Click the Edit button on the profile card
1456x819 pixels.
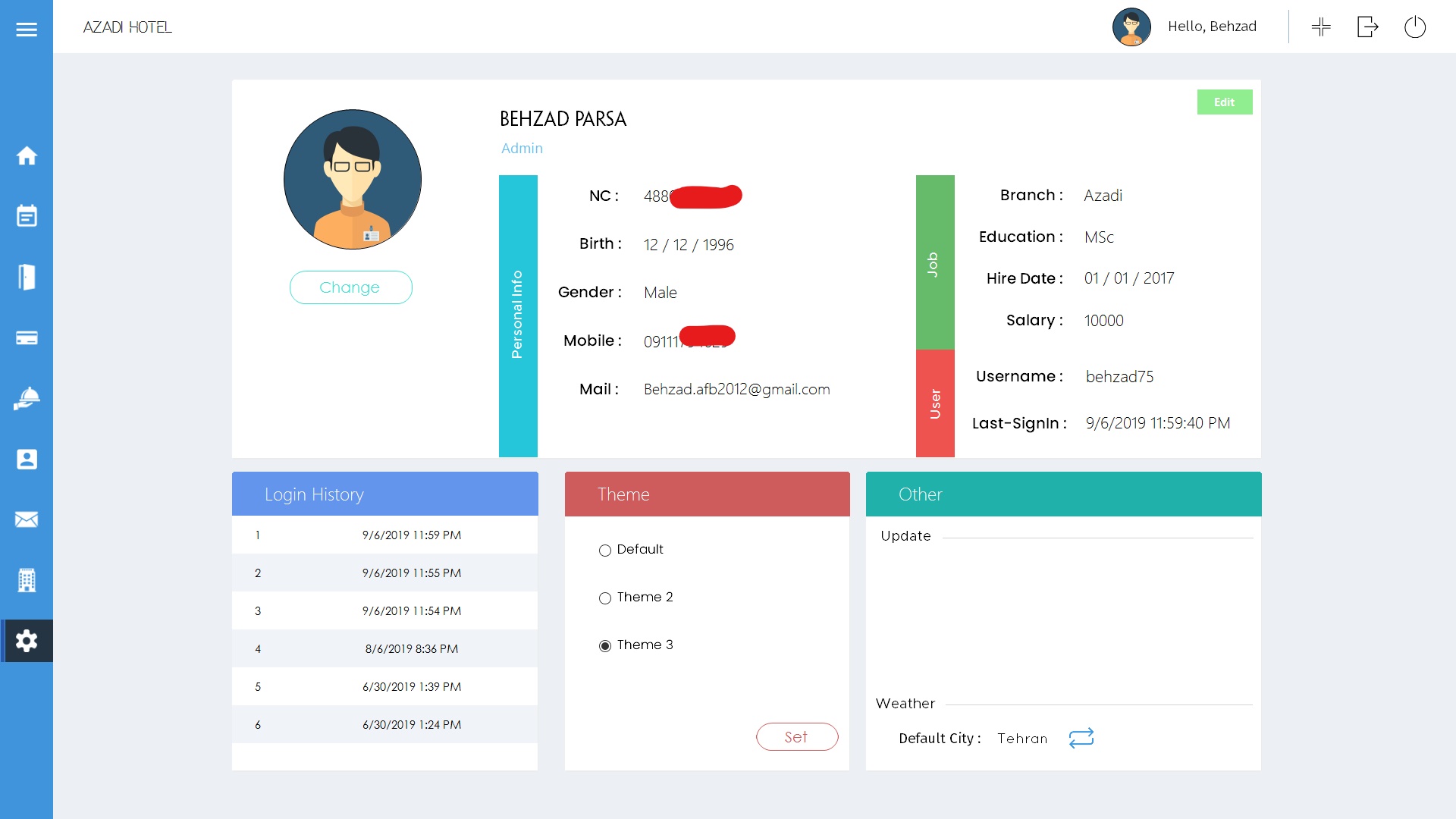(x=1224, y=102)
